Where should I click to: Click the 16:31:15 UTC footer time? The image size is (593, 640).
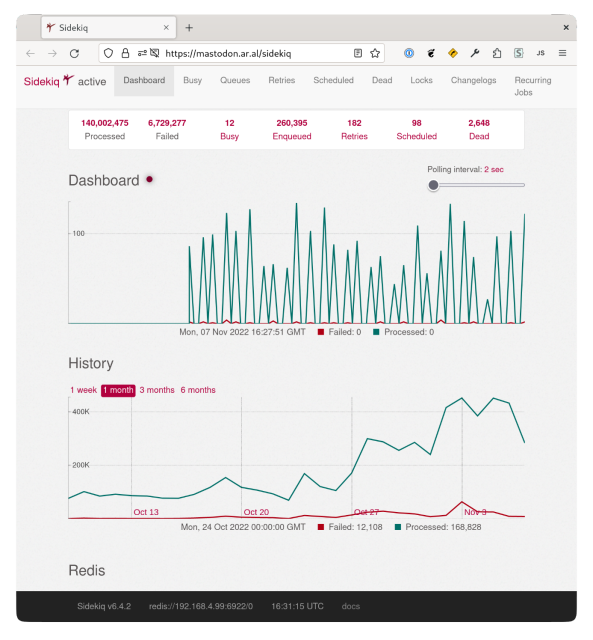pyautogui.click(x=298, y=607)
